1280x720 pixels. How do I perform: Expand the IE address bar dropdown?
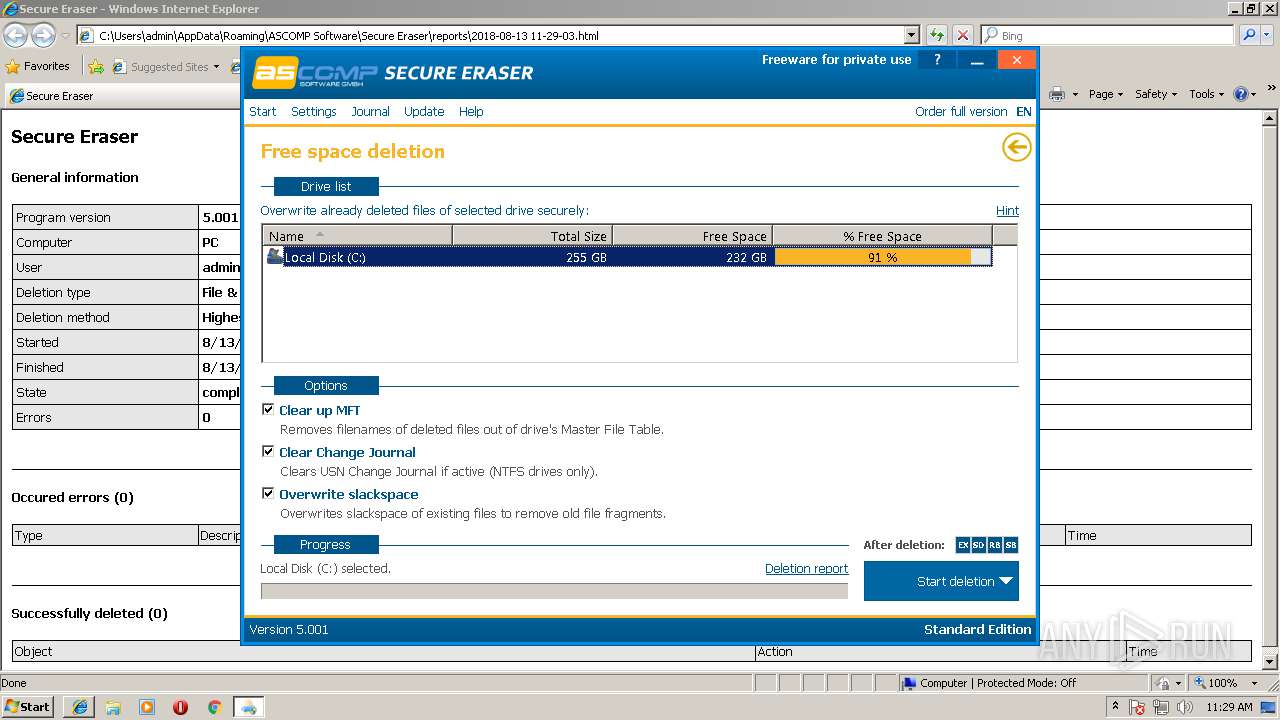911,35
